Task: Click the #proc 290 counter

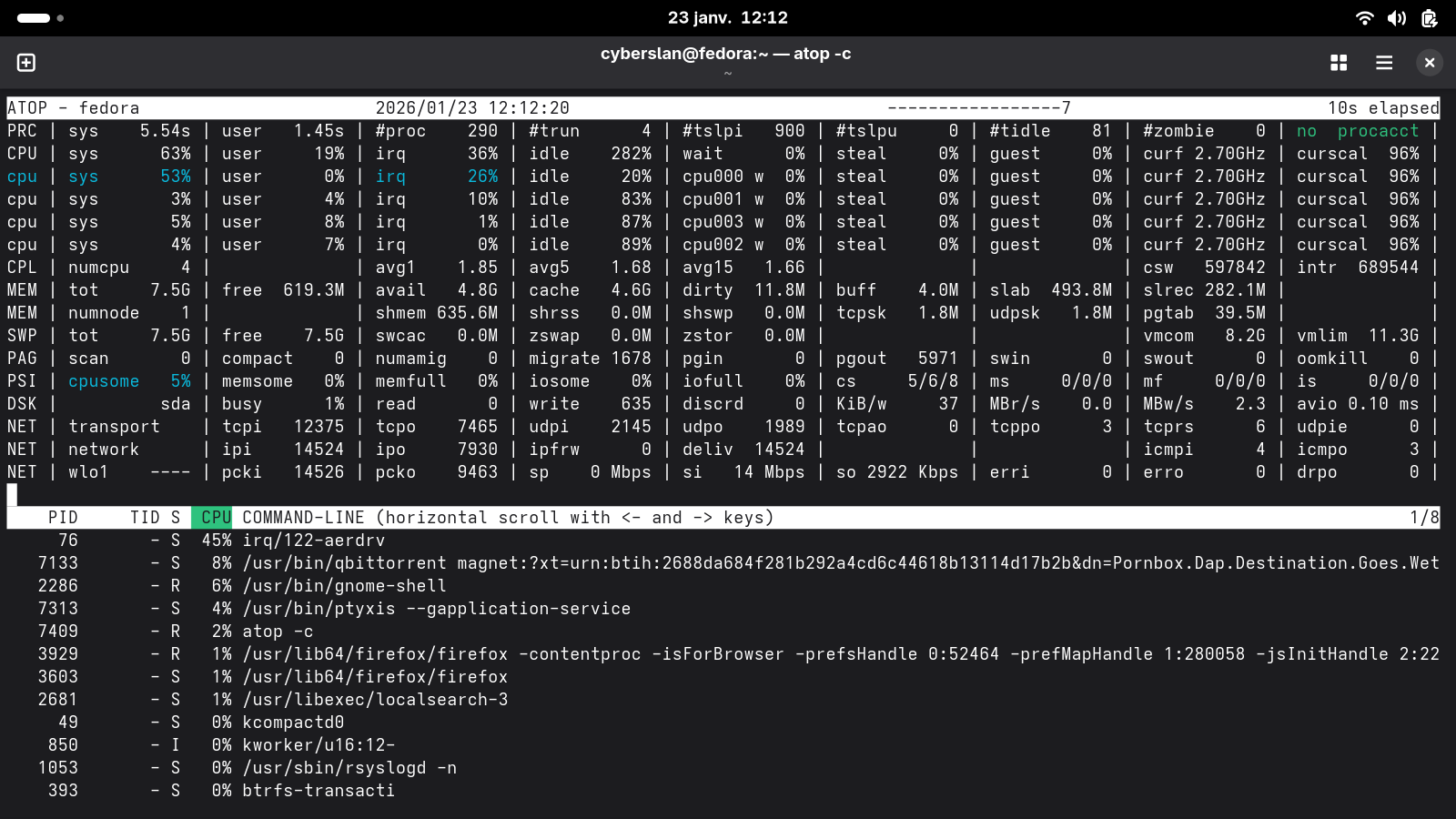Action: click(437, 131)
